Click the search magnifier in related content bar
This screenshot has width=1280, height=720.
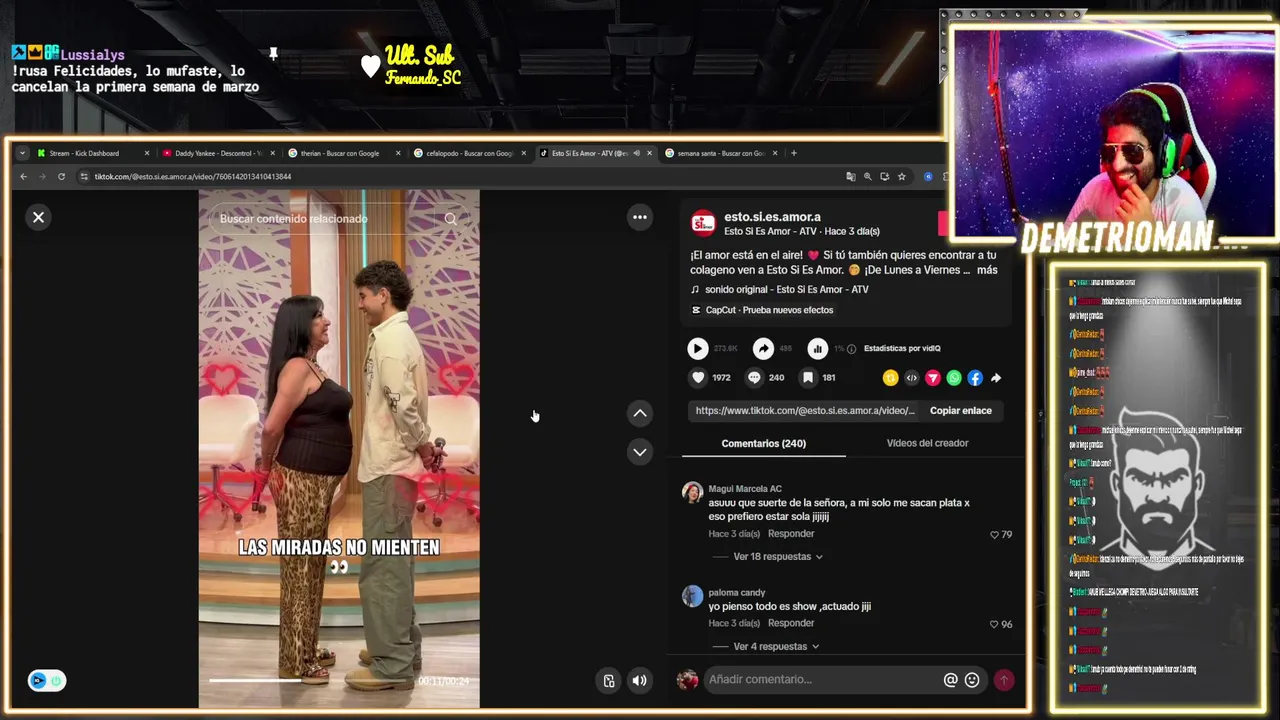tap(450, 219)
